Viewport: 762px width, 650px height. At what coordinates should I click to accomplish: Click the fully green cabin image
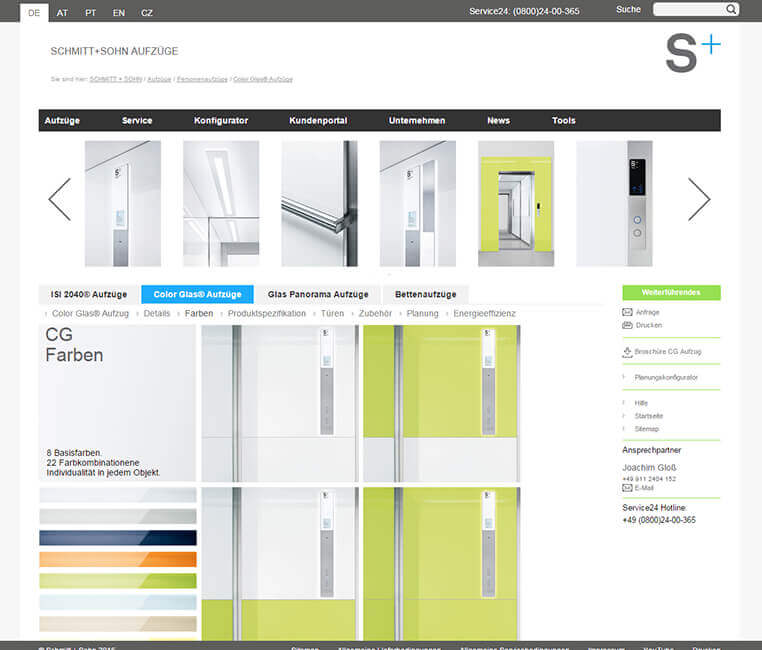[442, 564]
